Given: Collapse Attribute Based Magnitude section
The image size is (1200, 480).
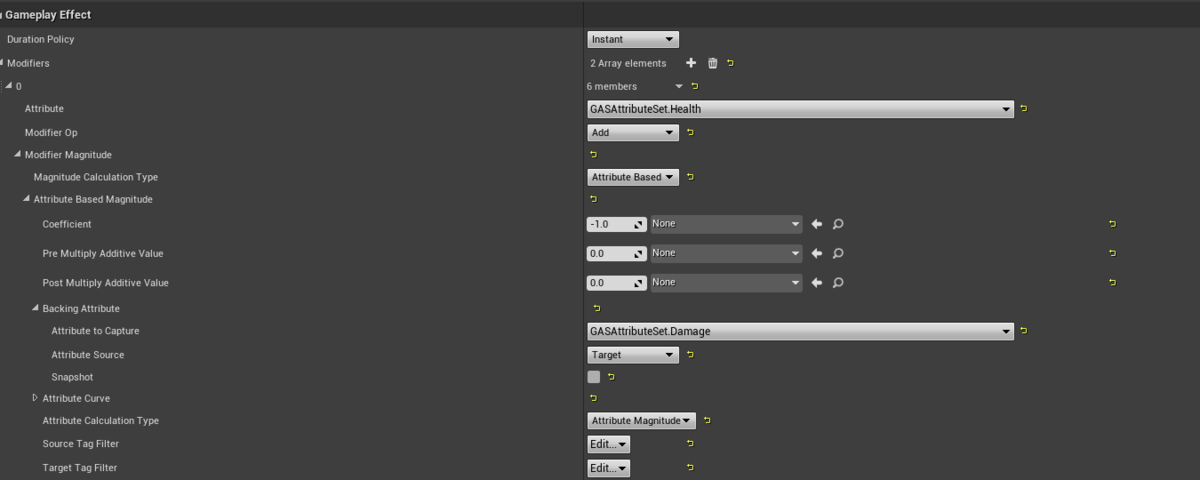Looking at the screenshot, I should point(26,200).
